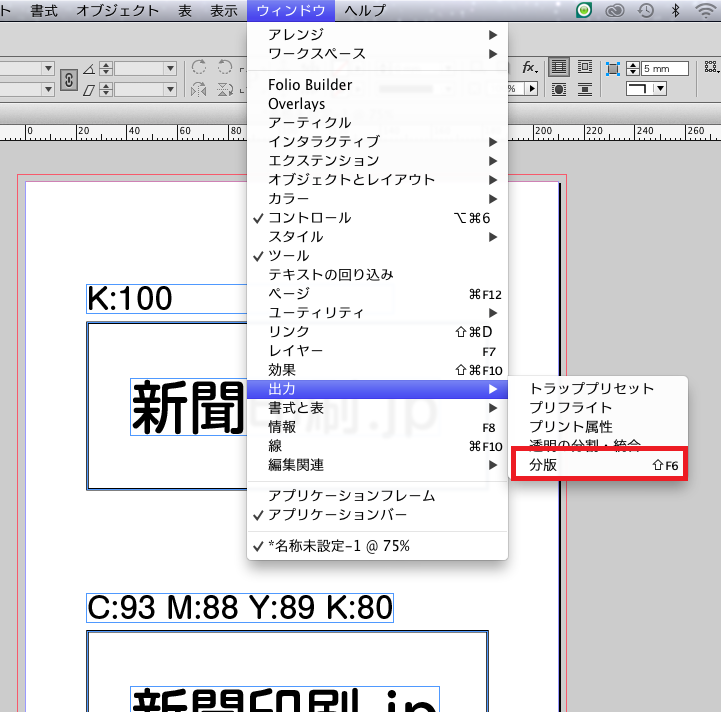Expand オブジェクトとレイアウト submenu
This screenshot has width=721, height=712.
pos(377,179)
